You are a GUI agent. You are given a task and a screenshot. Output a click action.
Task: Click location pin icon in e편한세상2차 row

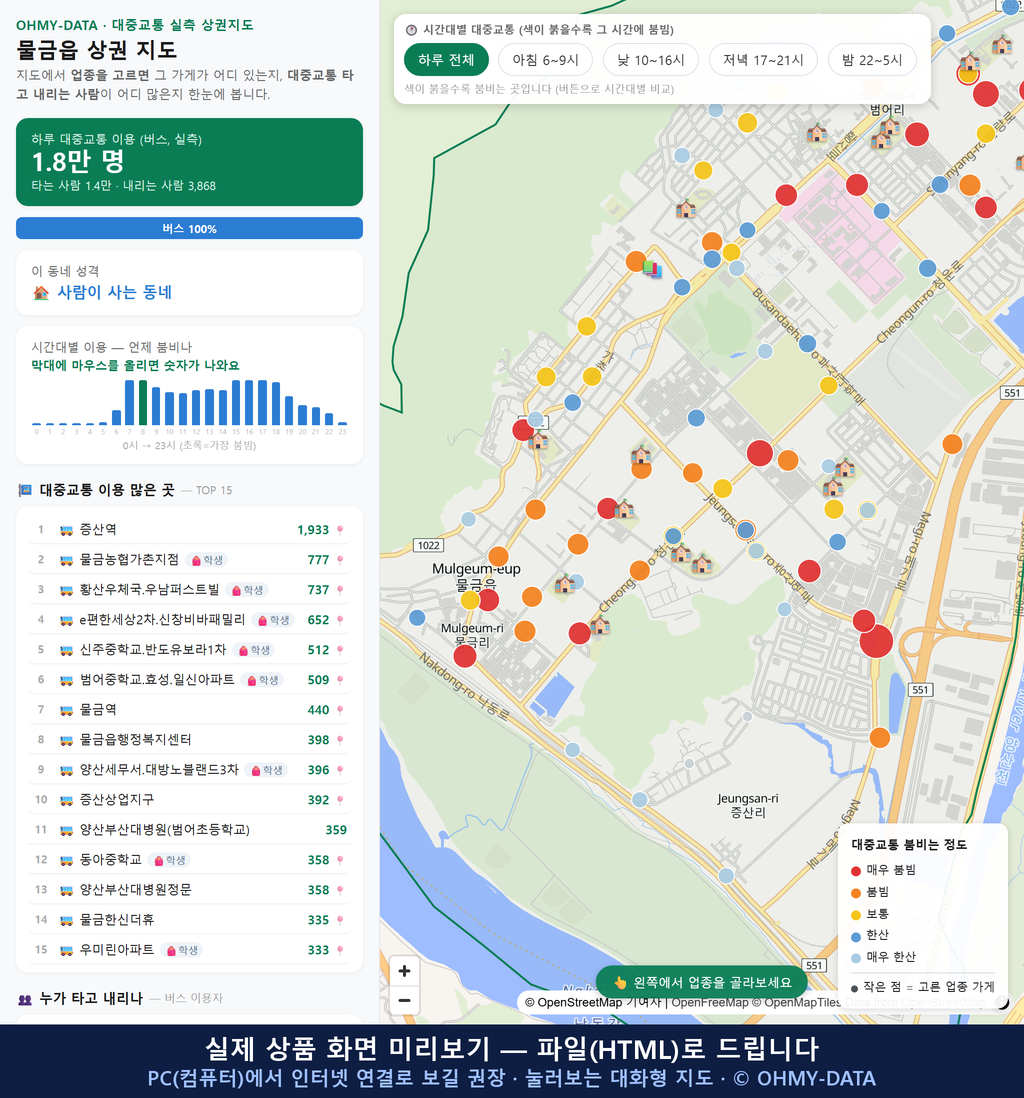(340, 620)
